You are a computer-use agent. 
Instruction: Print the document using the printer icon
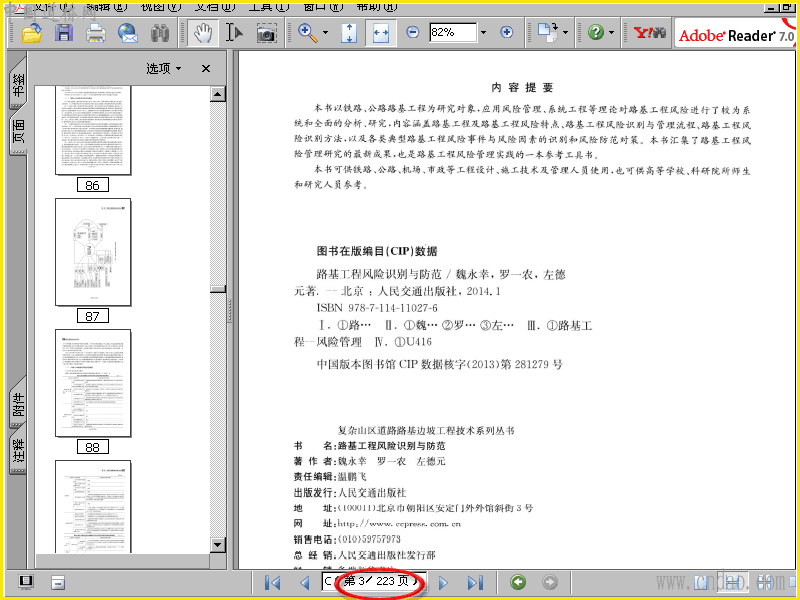[95, 33]
